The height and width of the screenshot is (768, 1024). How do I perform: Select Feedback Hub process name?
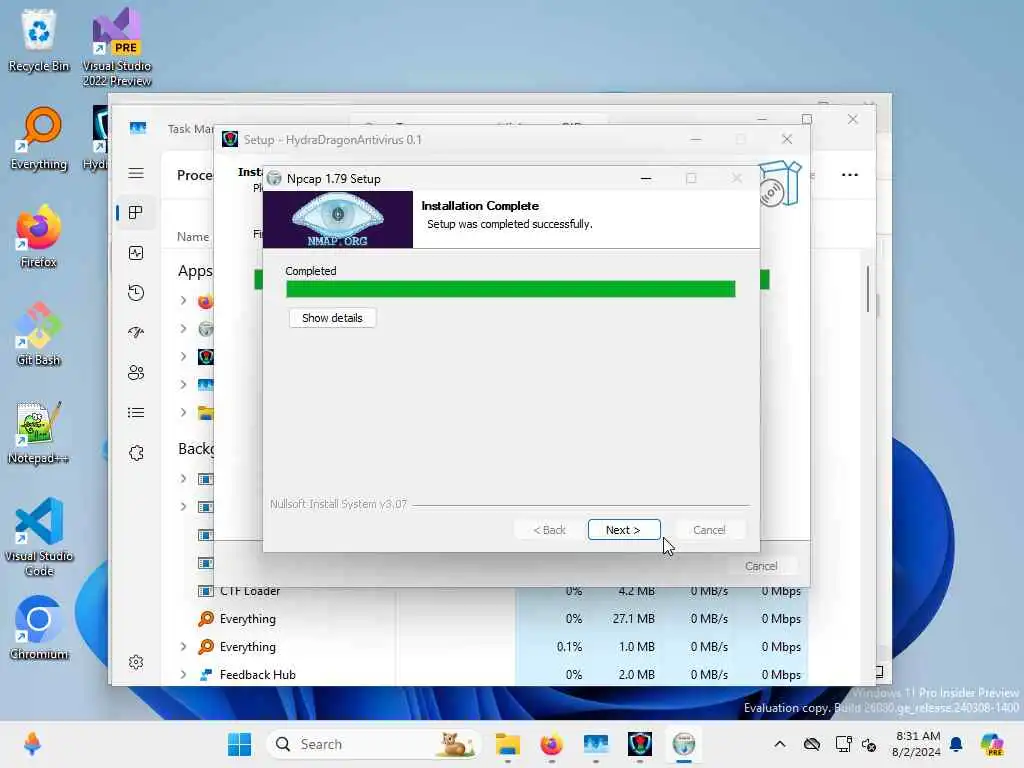[257, 675]
